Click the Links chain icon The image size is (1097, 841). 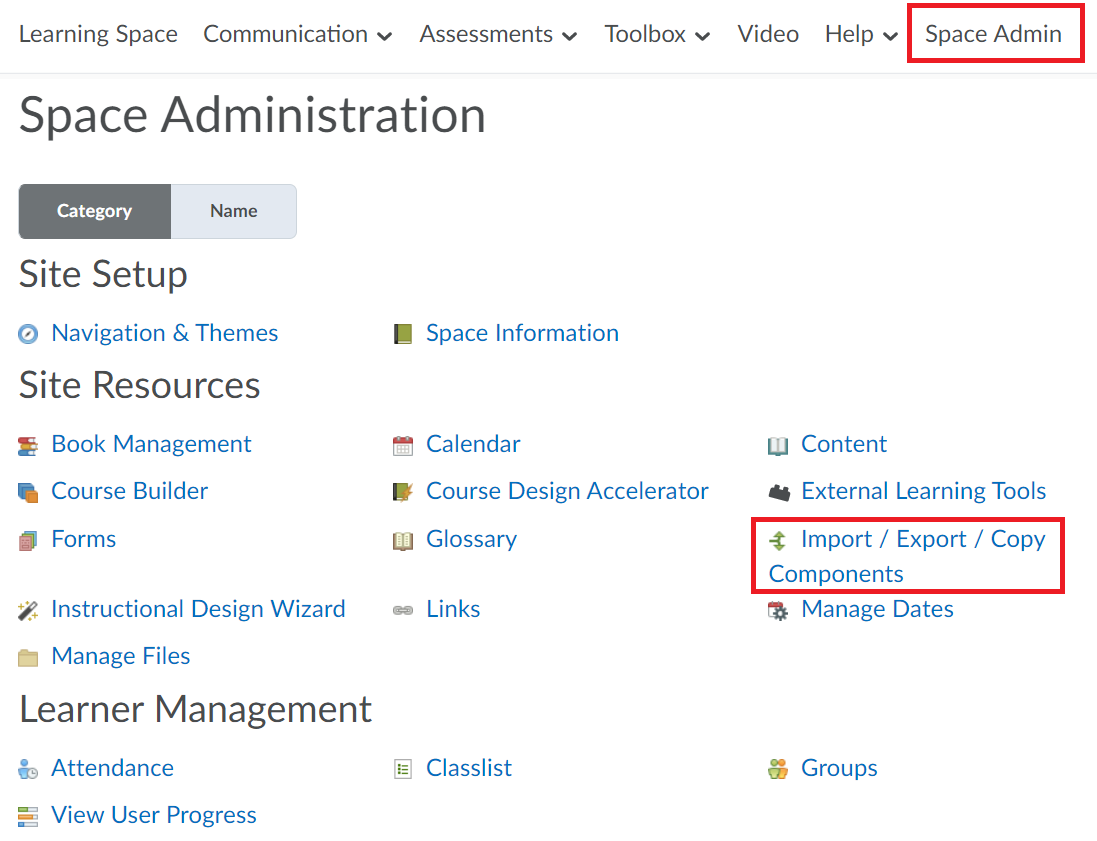pos(403,611)
